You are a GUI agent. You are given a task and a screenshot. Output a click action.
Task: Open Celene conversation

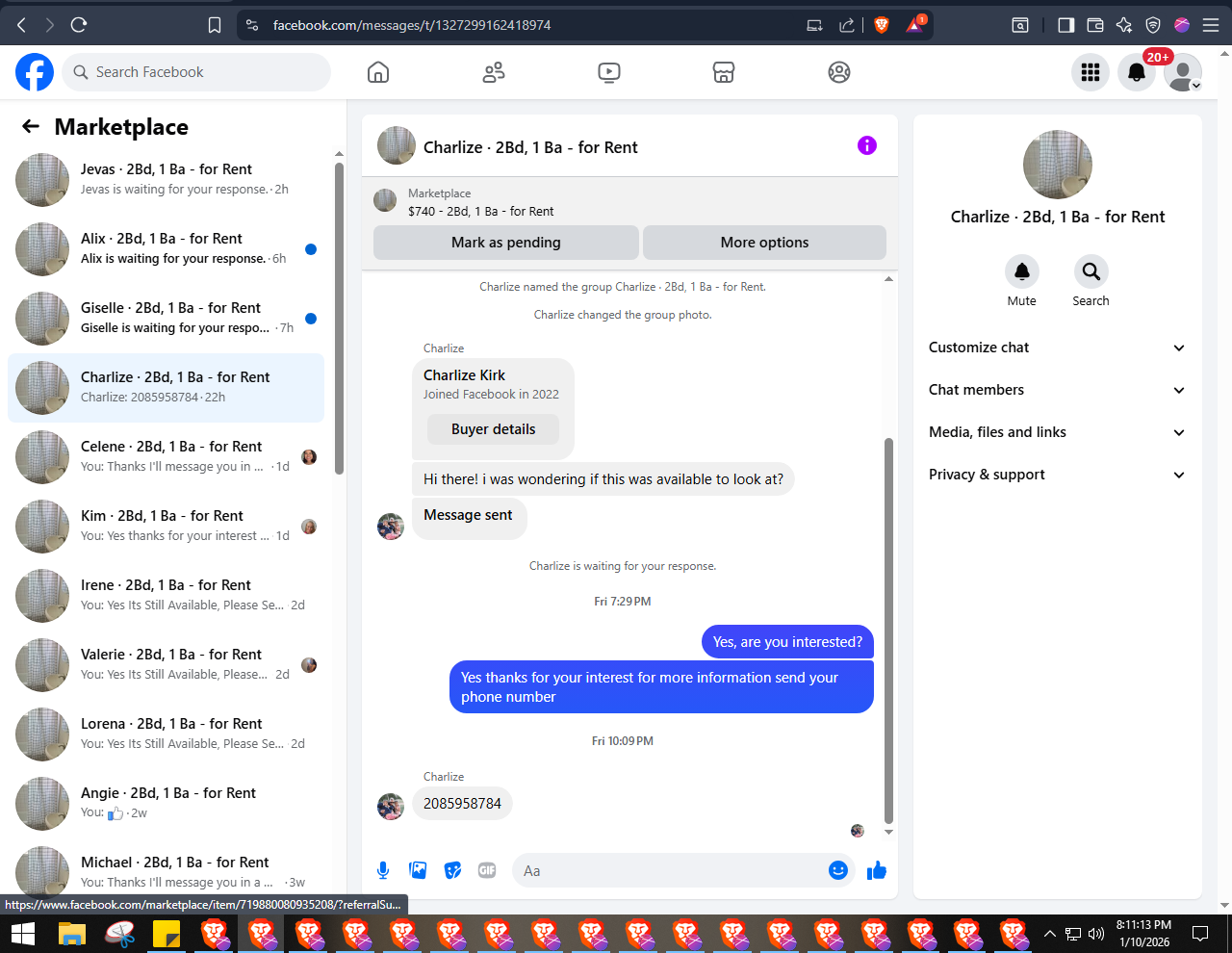pyautogui.click(x=166, y=457)
